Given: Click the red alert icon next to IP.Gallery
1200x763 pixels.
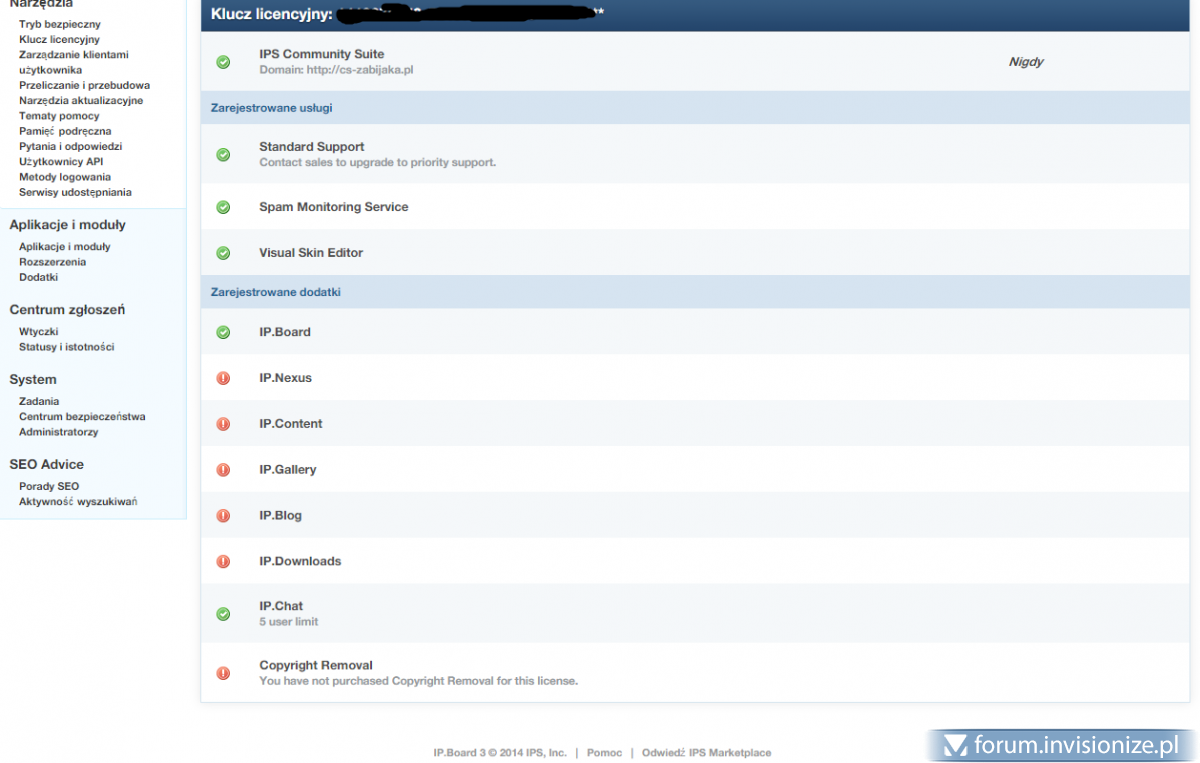Looking at the screenshot, I should click(x=223, y=470).
